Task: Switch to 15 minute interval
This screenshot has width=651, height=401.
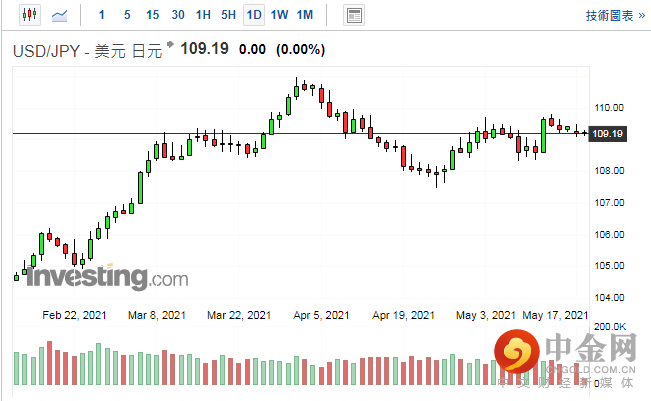Action: (152, 15)
